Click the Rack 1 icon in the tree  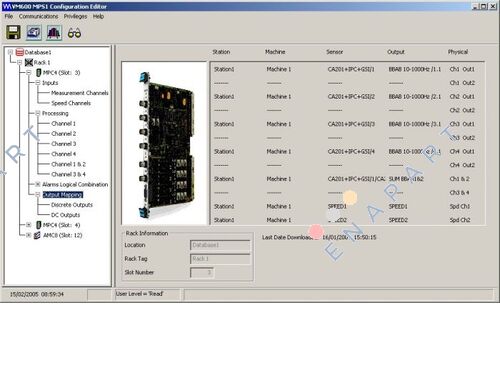[x=29, y=62]
